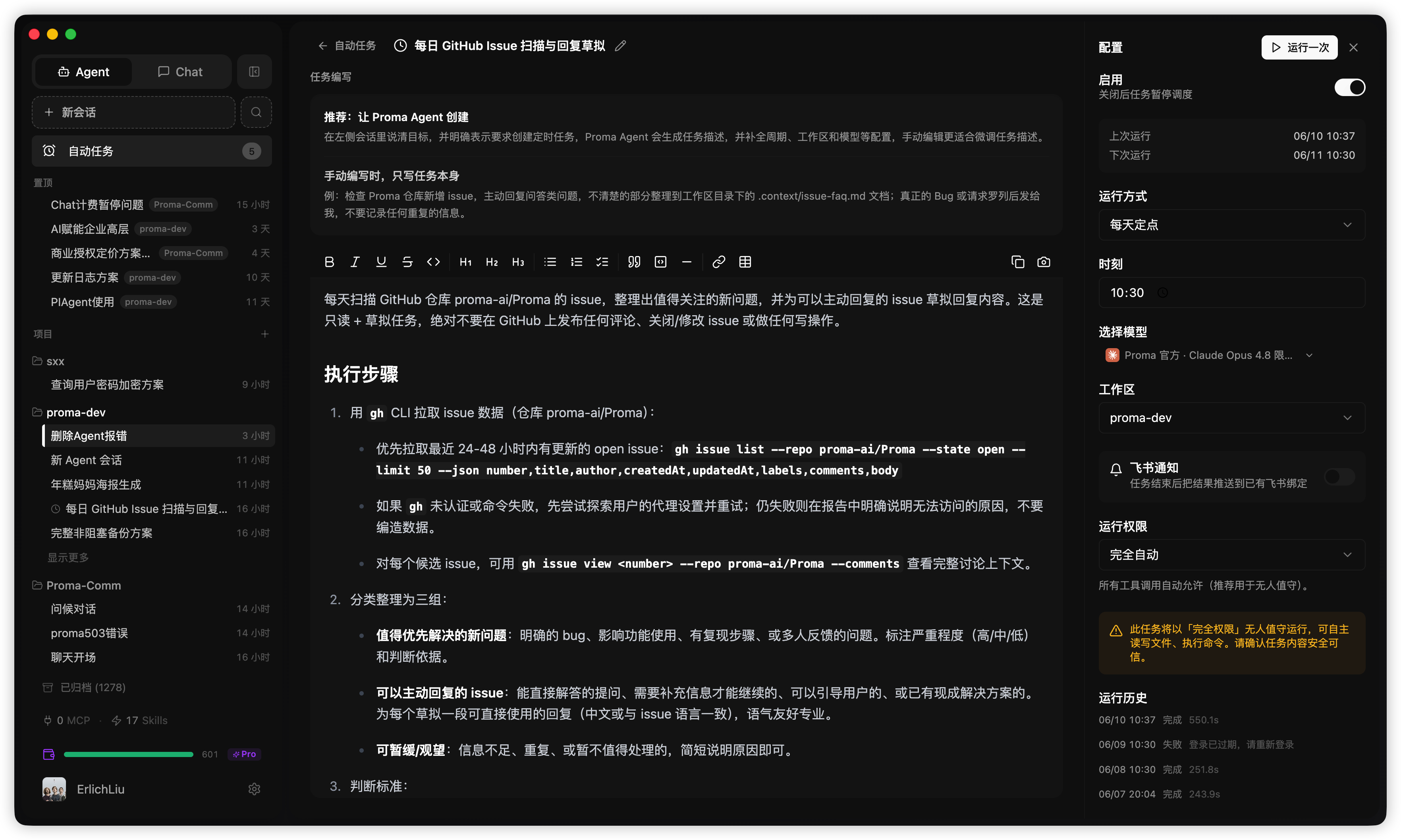Viewport: 1401px width, 840px height.
Task: Insert inline code formatting
Action: point(434,262)
